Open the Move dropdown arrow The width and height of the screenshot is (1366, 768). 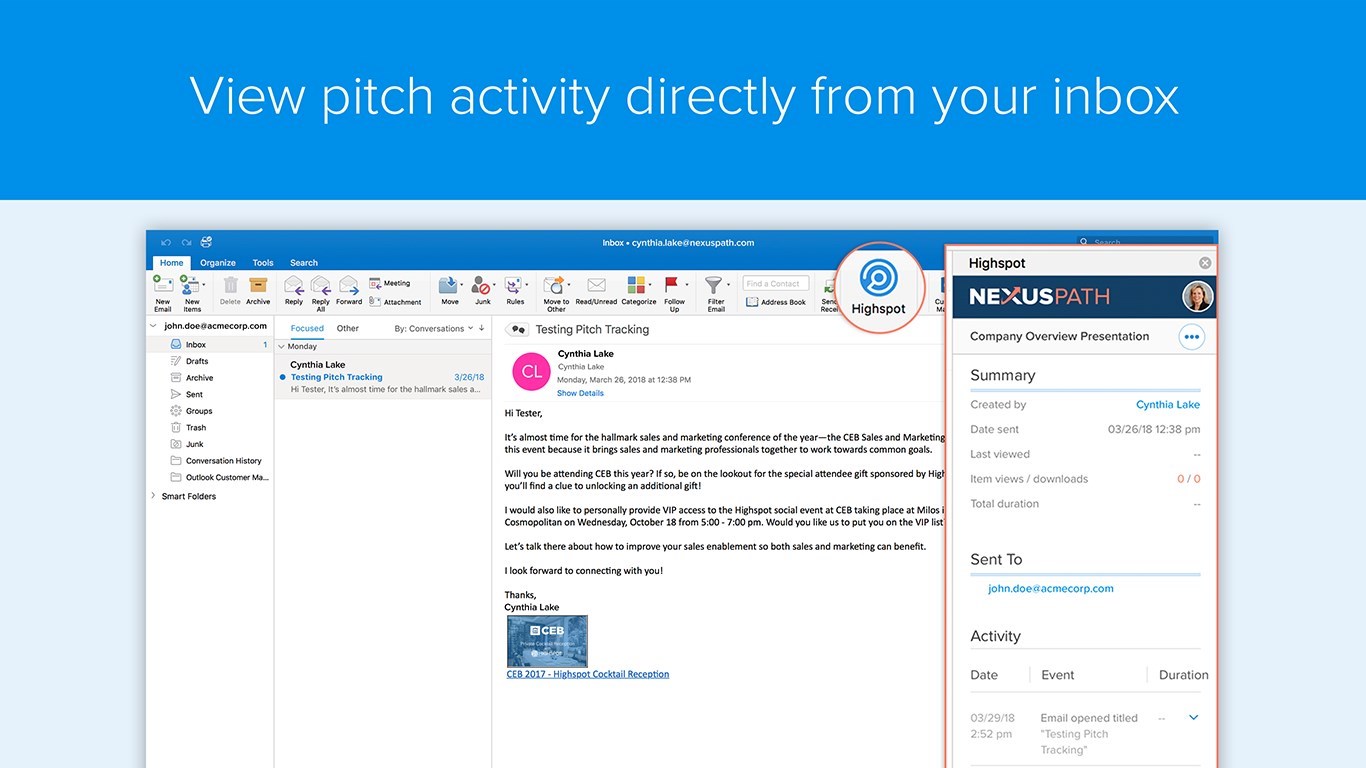point(461,286)
